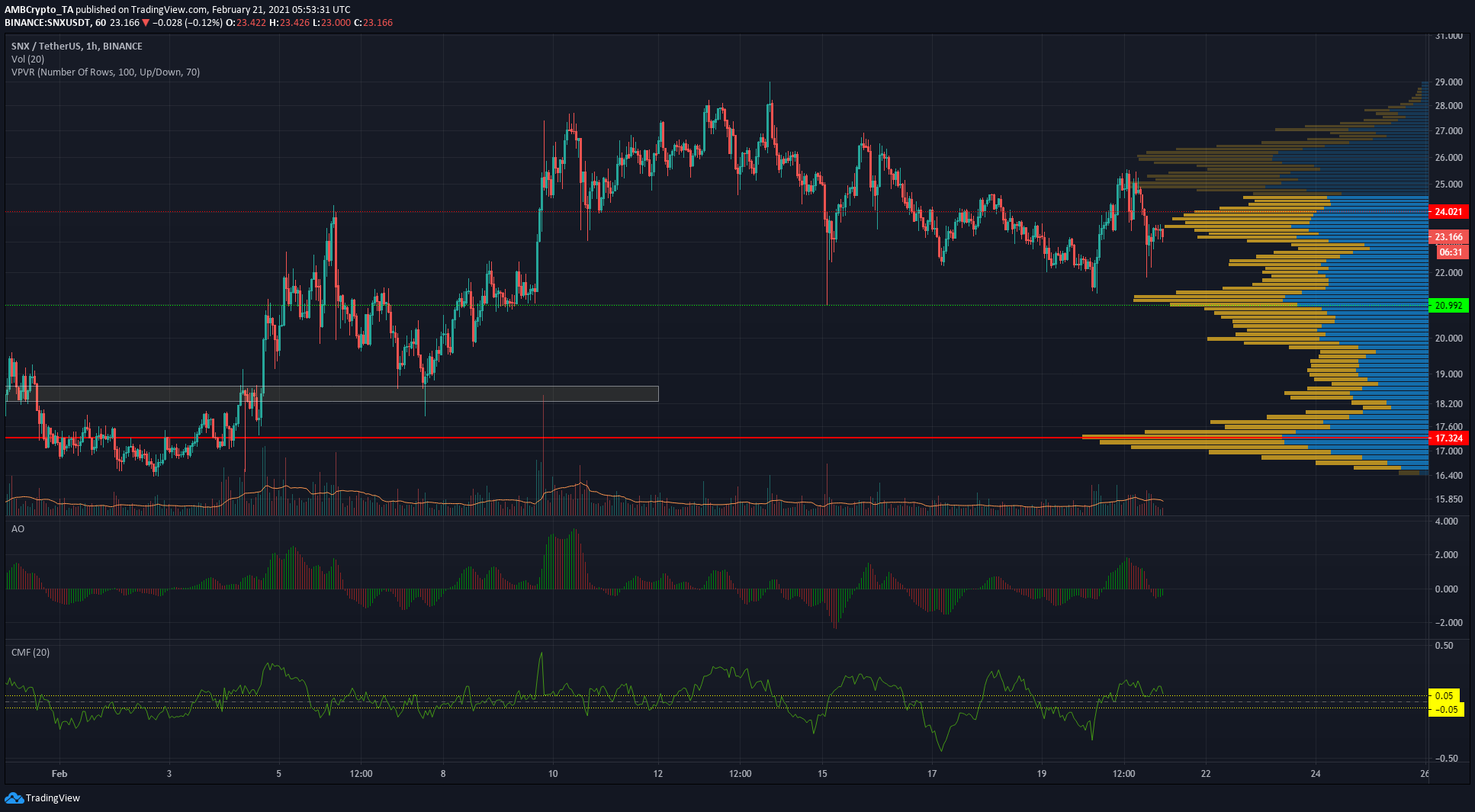Click the VPVR indicator label

[105, 72]
